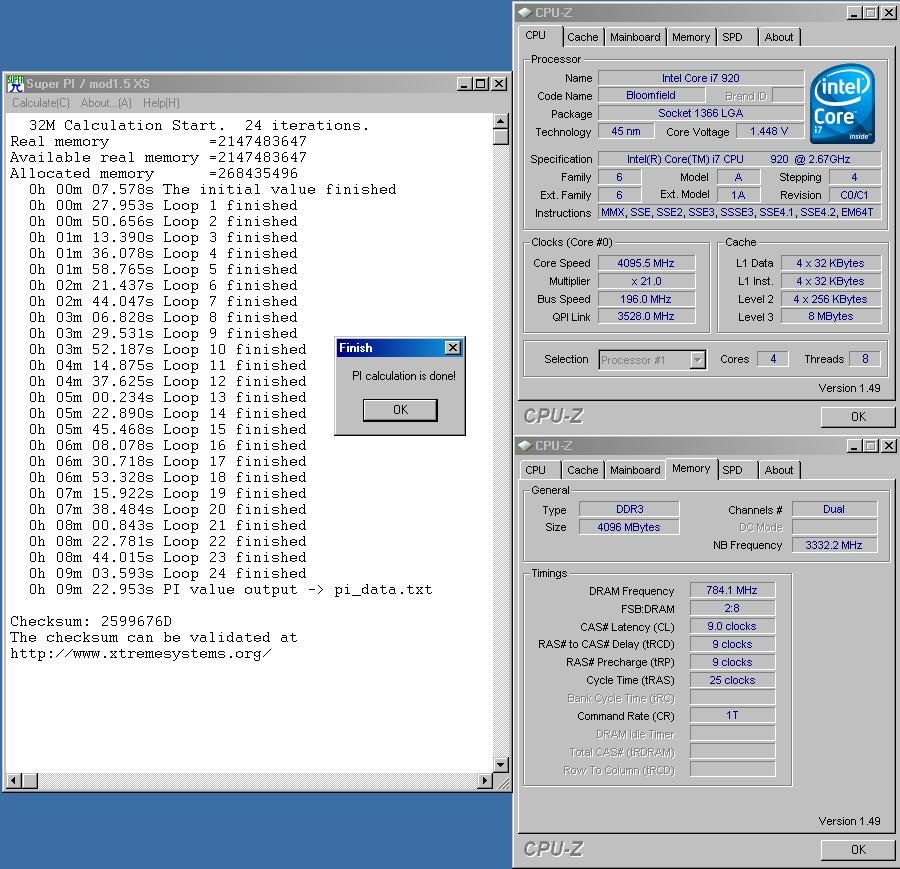Click the Super PI app icon in title bar
900x869 pixels.
(15, 84)
